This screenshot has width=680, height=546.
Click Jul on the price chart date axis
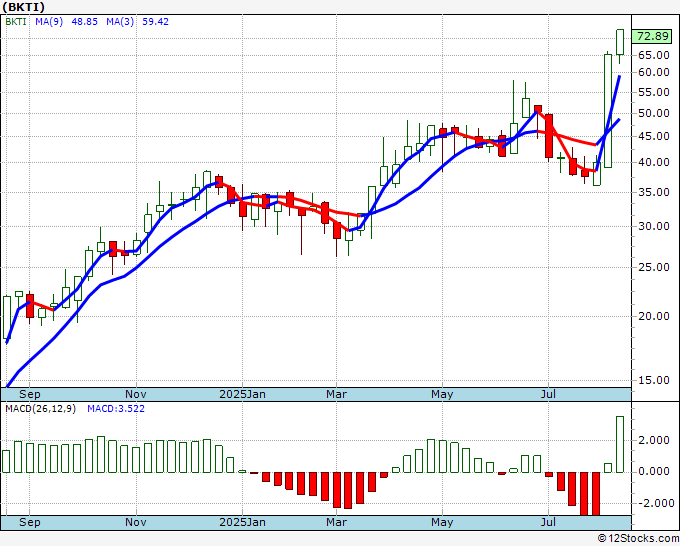549,394
